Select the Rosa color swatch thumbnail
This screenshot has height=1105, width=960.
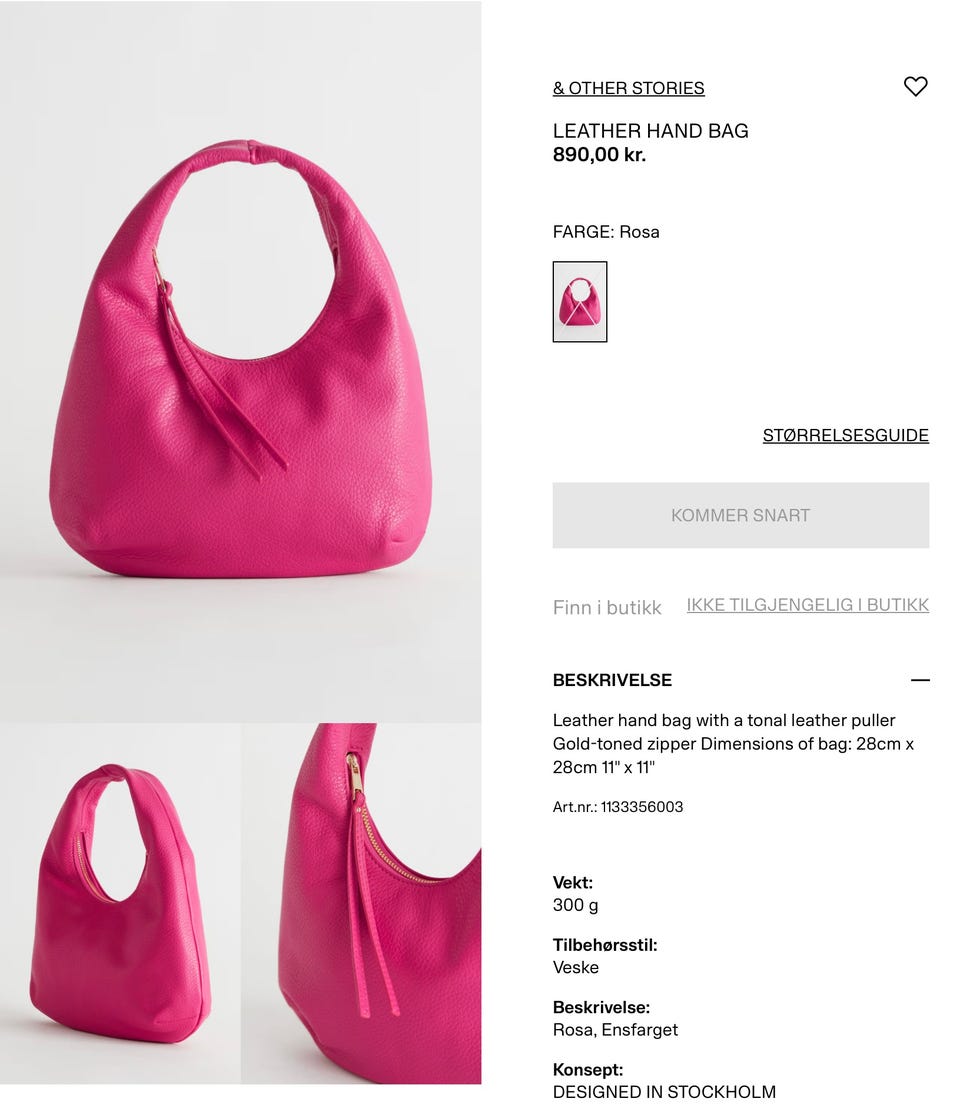tap(579, 302)
